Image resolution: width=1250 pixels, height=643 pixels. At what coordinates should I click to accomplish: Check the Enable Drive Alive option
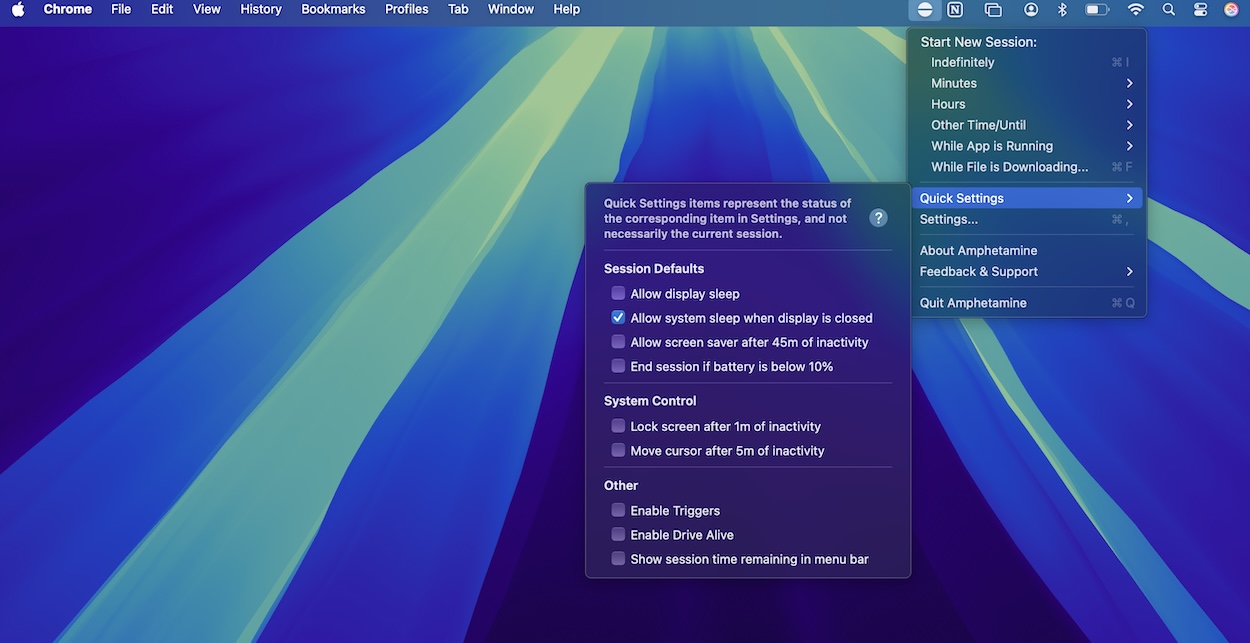point(618,535)
